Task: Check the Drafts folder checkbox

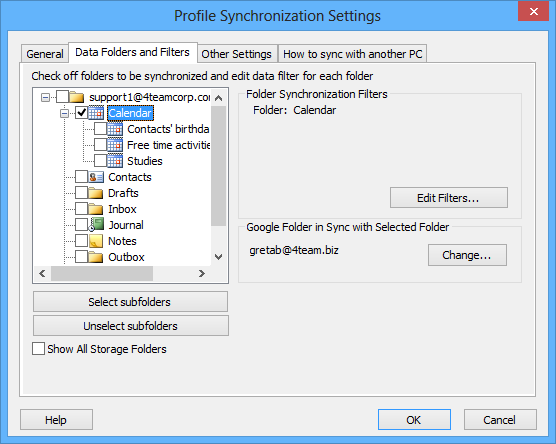Action: [82, 193]
